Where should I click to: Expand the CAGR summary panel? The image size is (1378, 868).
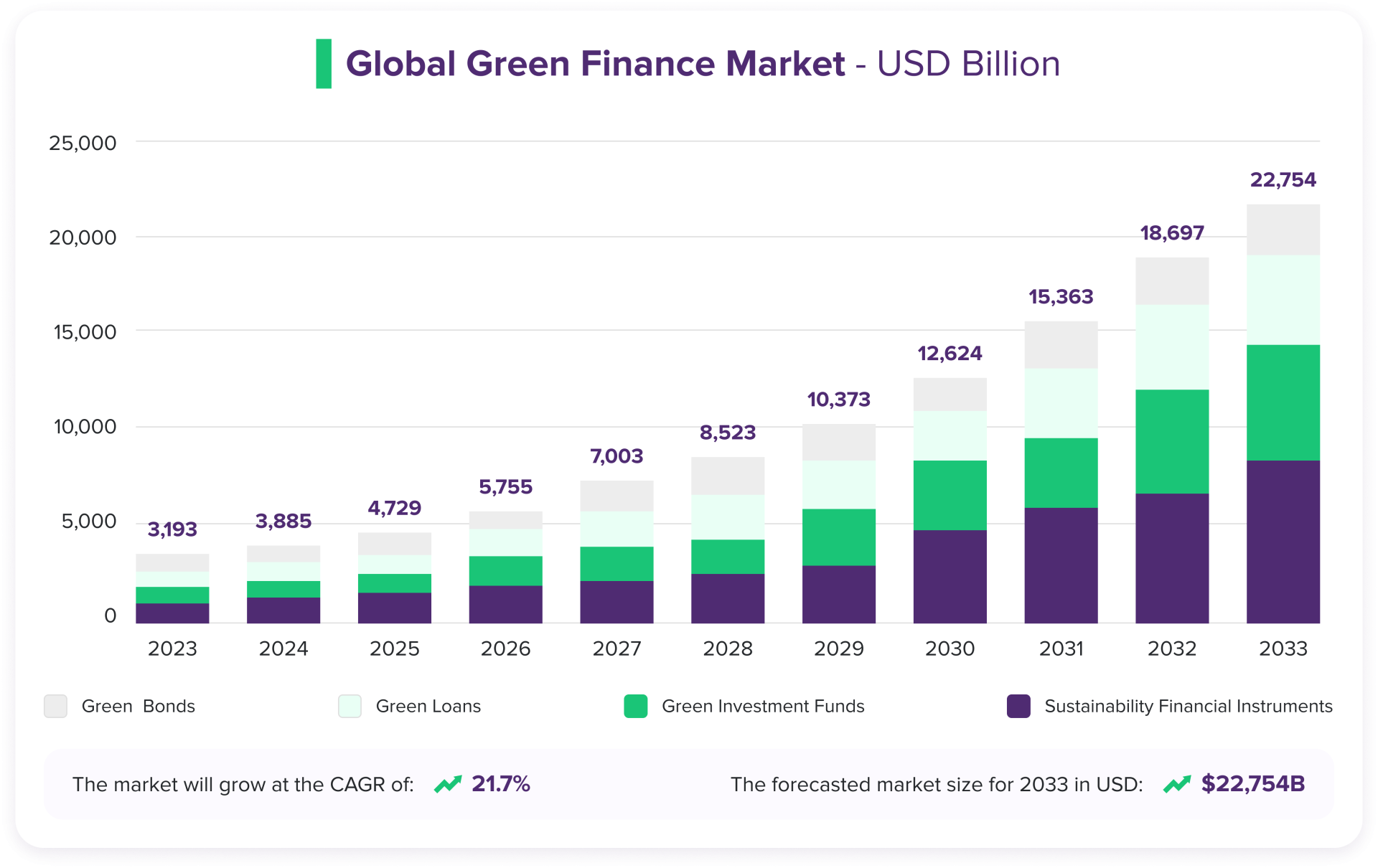[x=301, y=785]
